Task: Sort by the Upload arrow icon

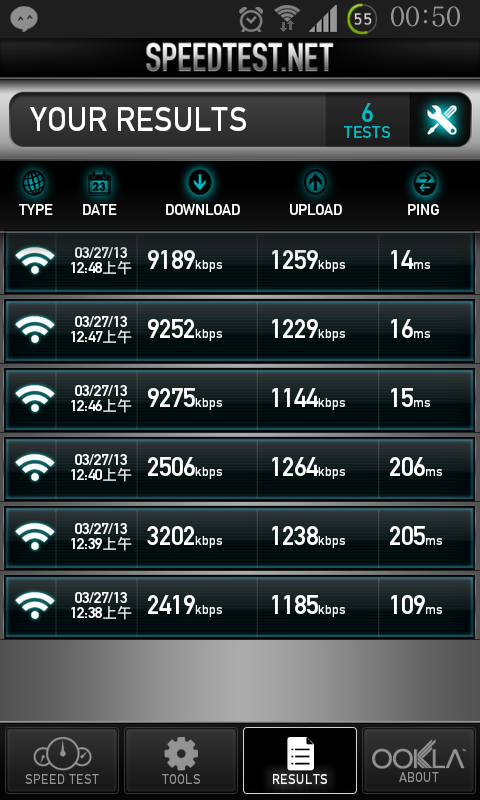Action: (315, 183)
